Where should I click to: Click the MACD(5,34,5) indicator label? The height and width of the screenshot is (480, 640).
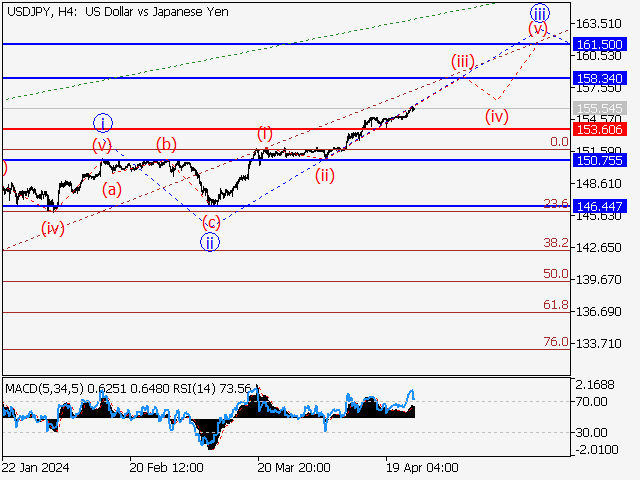tap(44, 389)
